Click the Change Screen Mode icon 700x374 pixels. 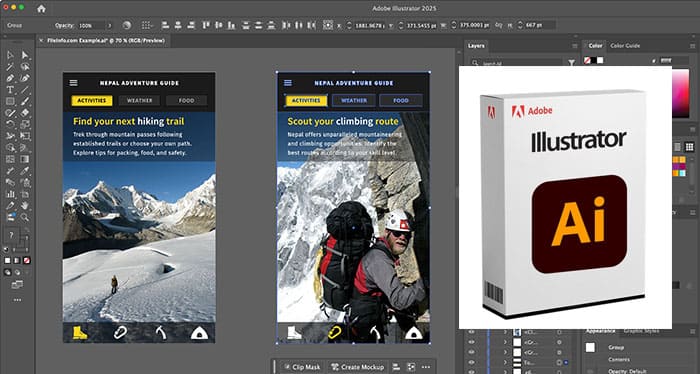point(17,284)
